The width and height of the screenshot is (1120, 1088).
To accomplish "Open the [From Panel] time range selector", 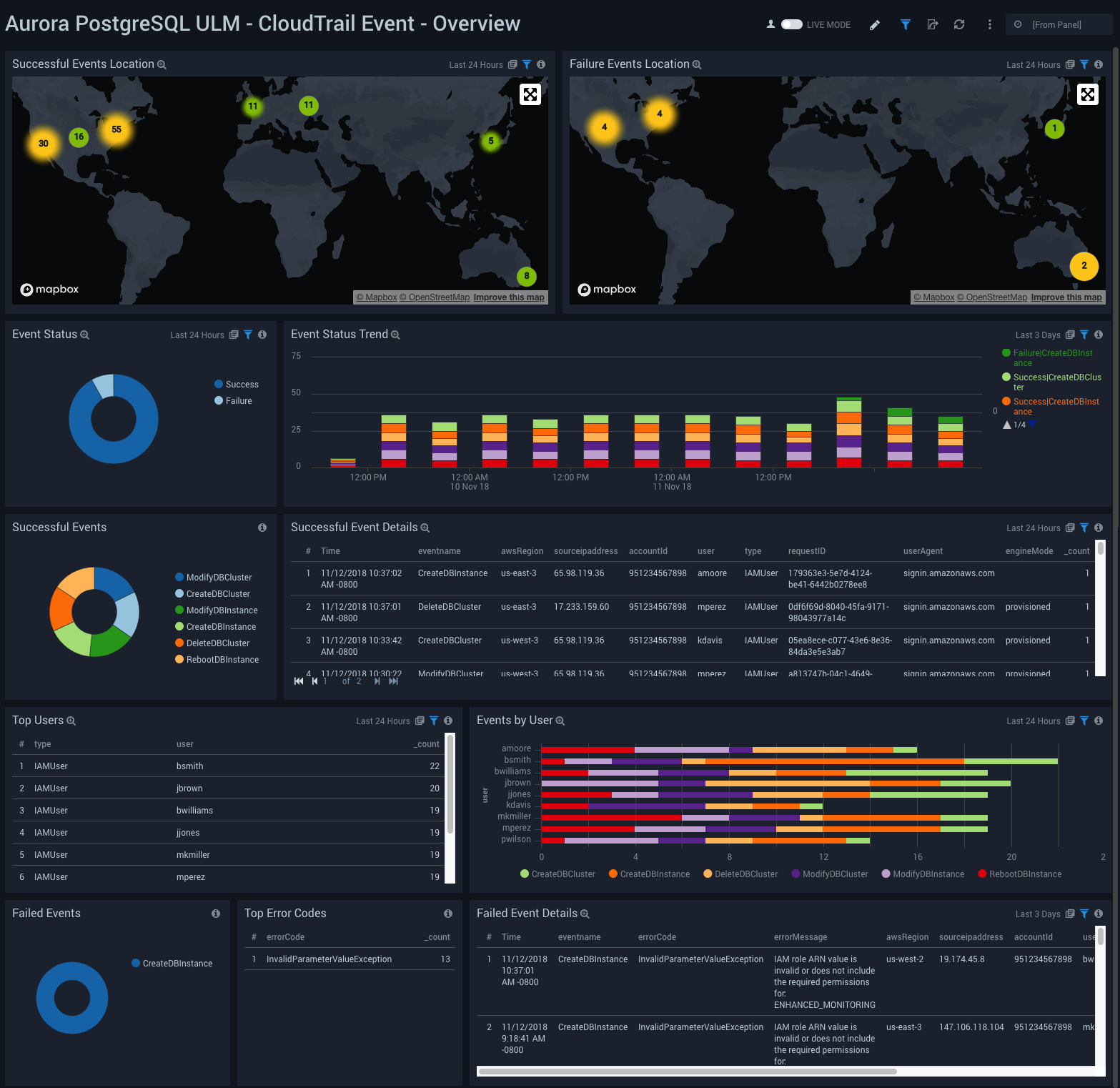I will coord(1059,24).
